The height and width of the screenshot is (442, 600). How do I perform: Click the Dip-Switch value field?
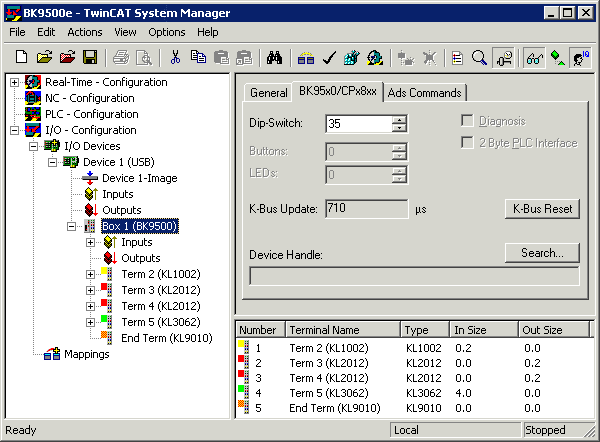point(359,124)
